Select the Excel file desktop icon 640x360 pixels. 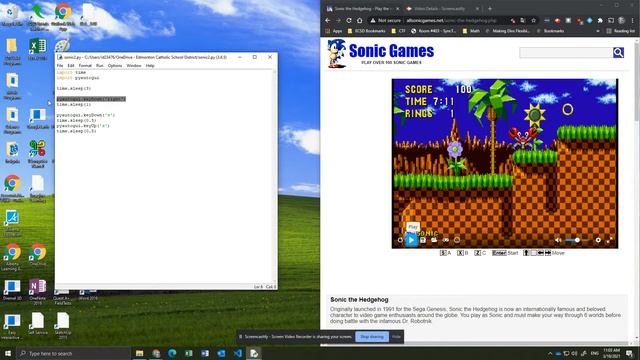click(38, 50)
